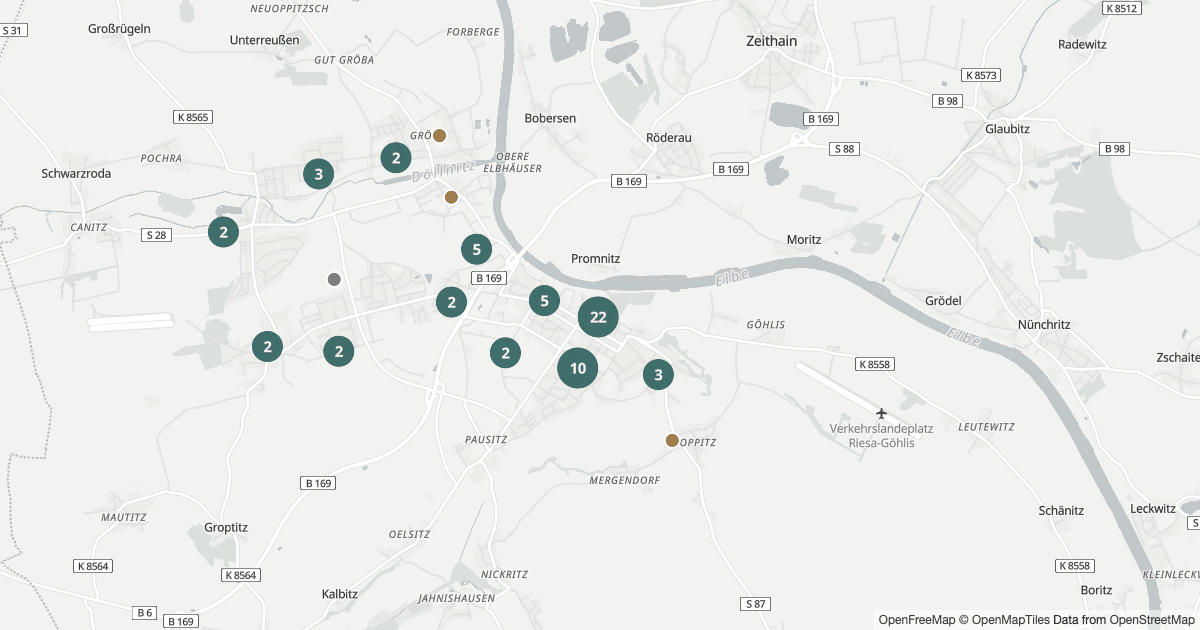Select the single grey point marker
This screenshot has width=1200, height=630.
point(335,279)
